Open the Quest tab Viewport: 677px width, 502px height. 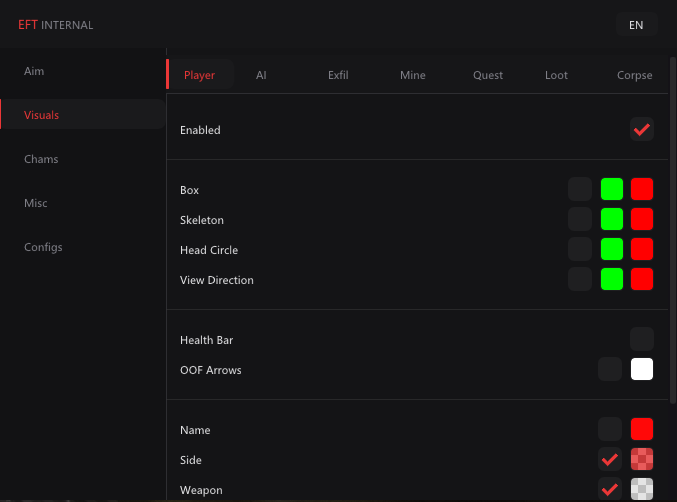click(x=488, y=75)
